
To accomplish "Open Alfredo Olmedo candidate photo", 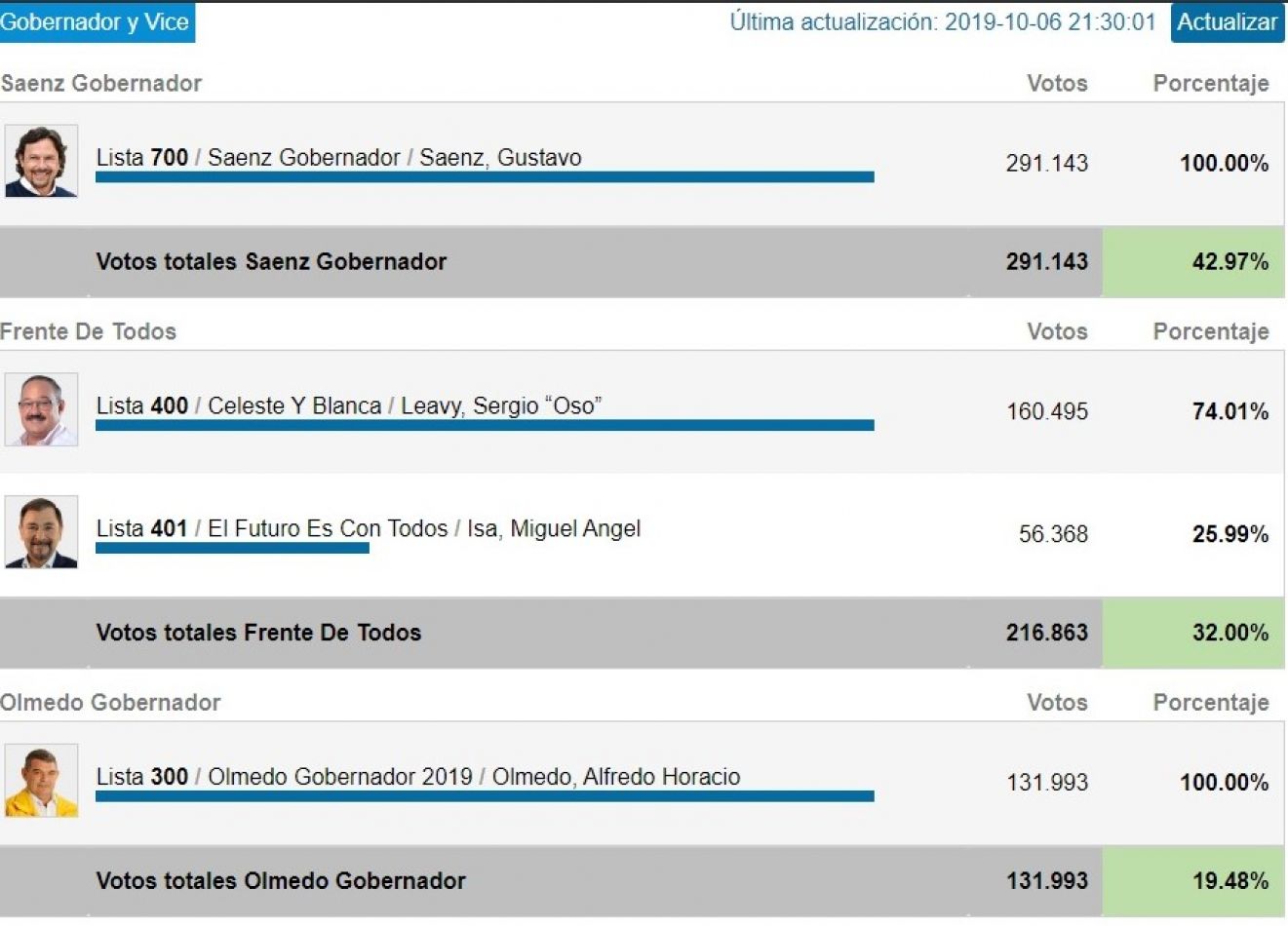I will (x=41, y=781).
